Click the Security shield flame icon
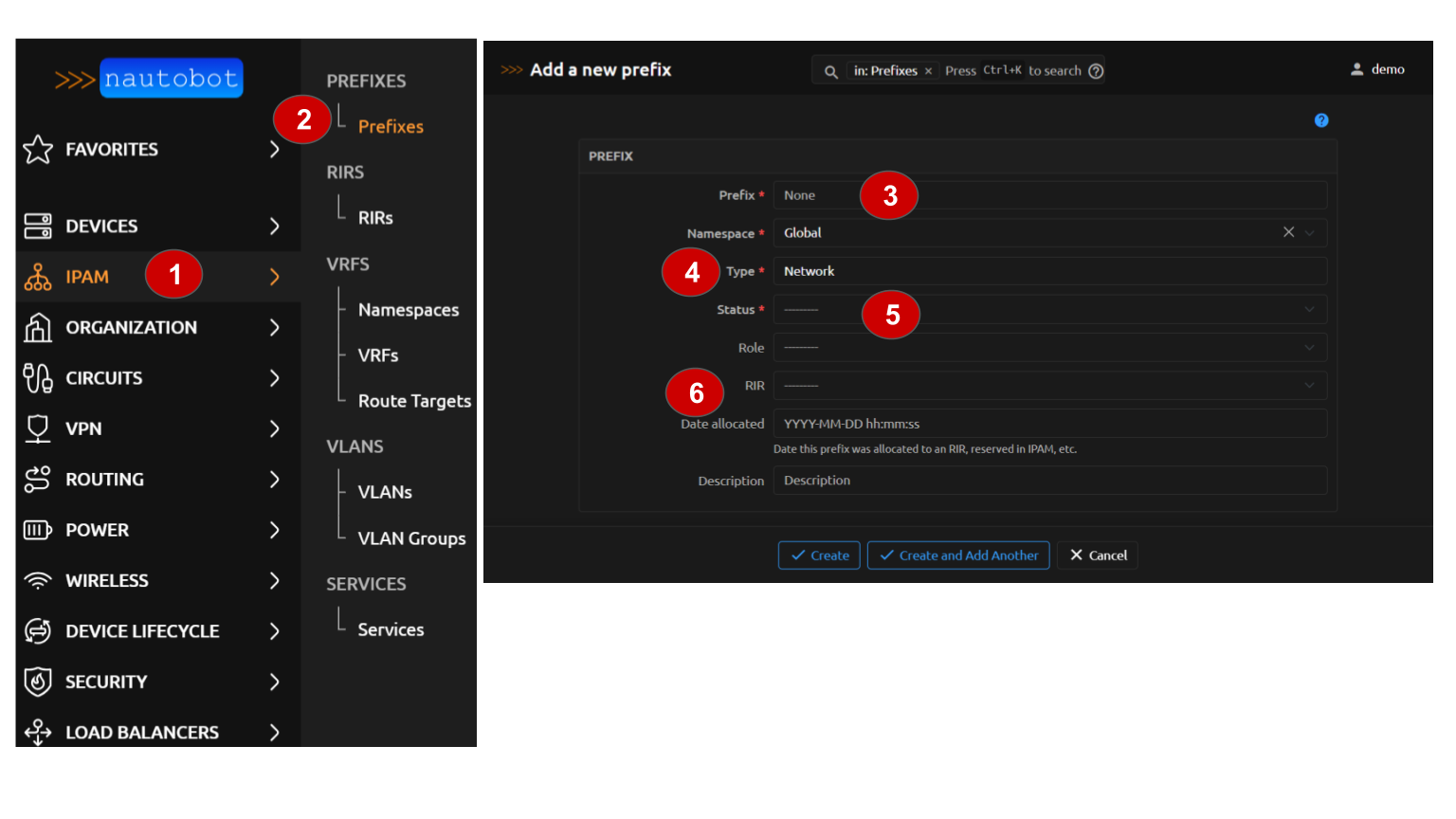This screenshot has height=819, width=1456. point(38,682)
